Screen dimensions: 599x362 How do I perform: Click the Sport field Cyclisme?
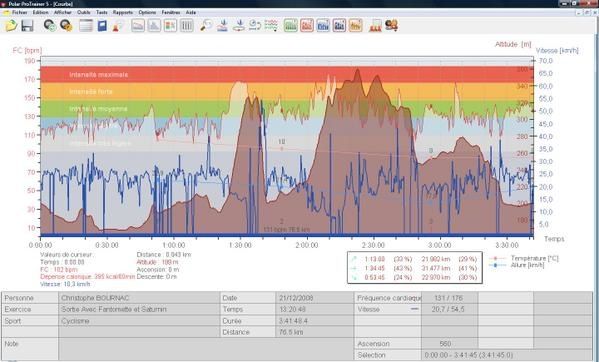point(139,321)
